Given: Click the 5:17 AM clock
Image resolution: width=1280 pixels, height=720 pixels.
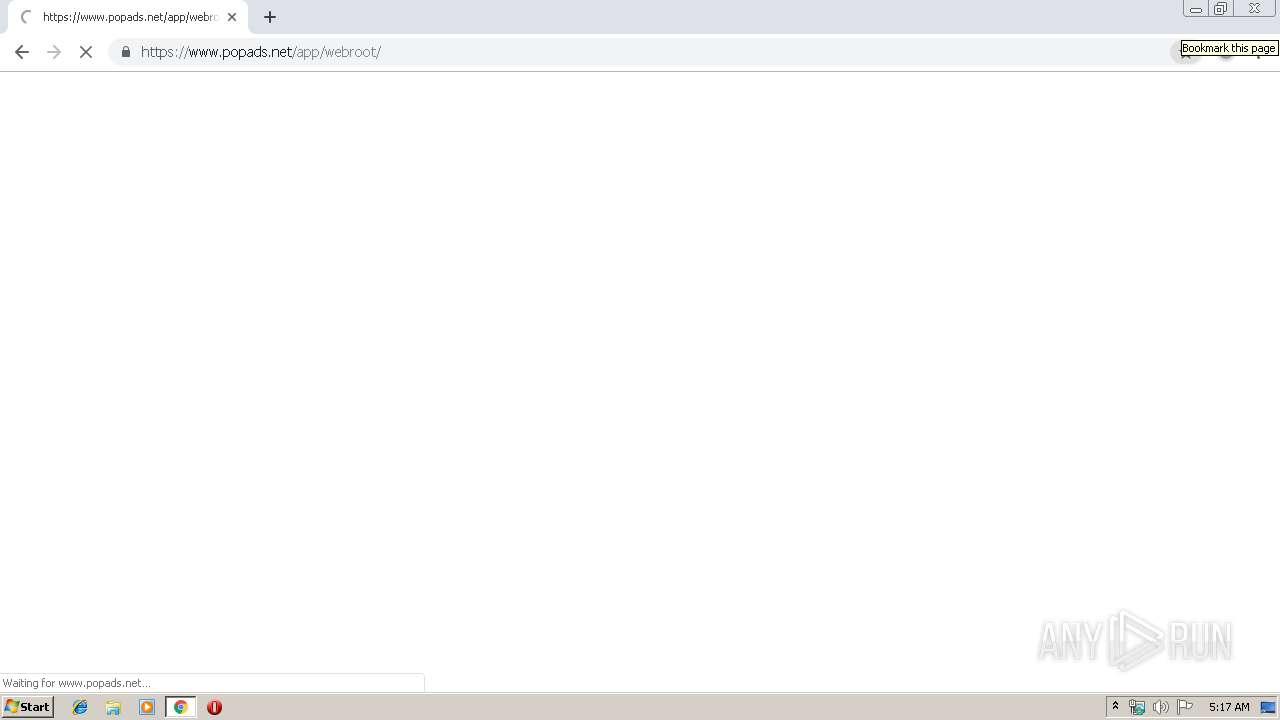Looking at the screenshot, I should [1229, 707].
